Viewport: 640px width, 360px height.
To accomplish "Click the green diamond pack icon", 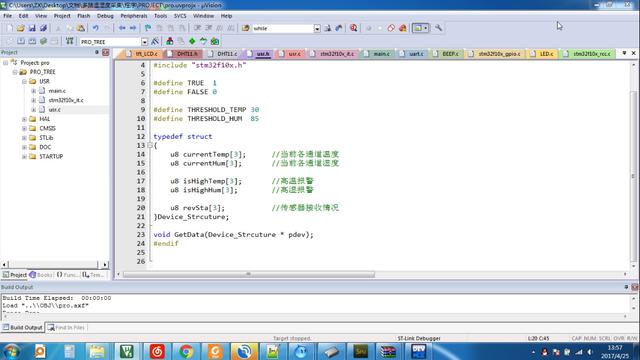I will (x=192, y=41).
